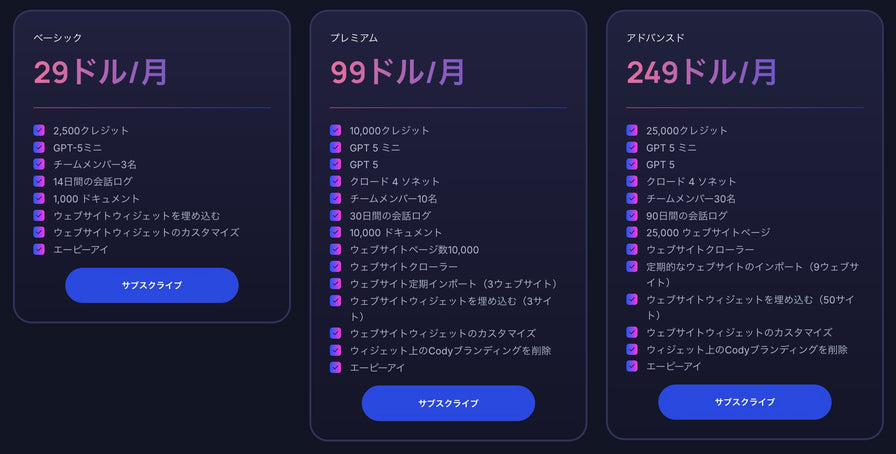Click checkmark beside 25,000 ウェブサイトページ
Screen dimensions: 896x454
coord(632,232)
